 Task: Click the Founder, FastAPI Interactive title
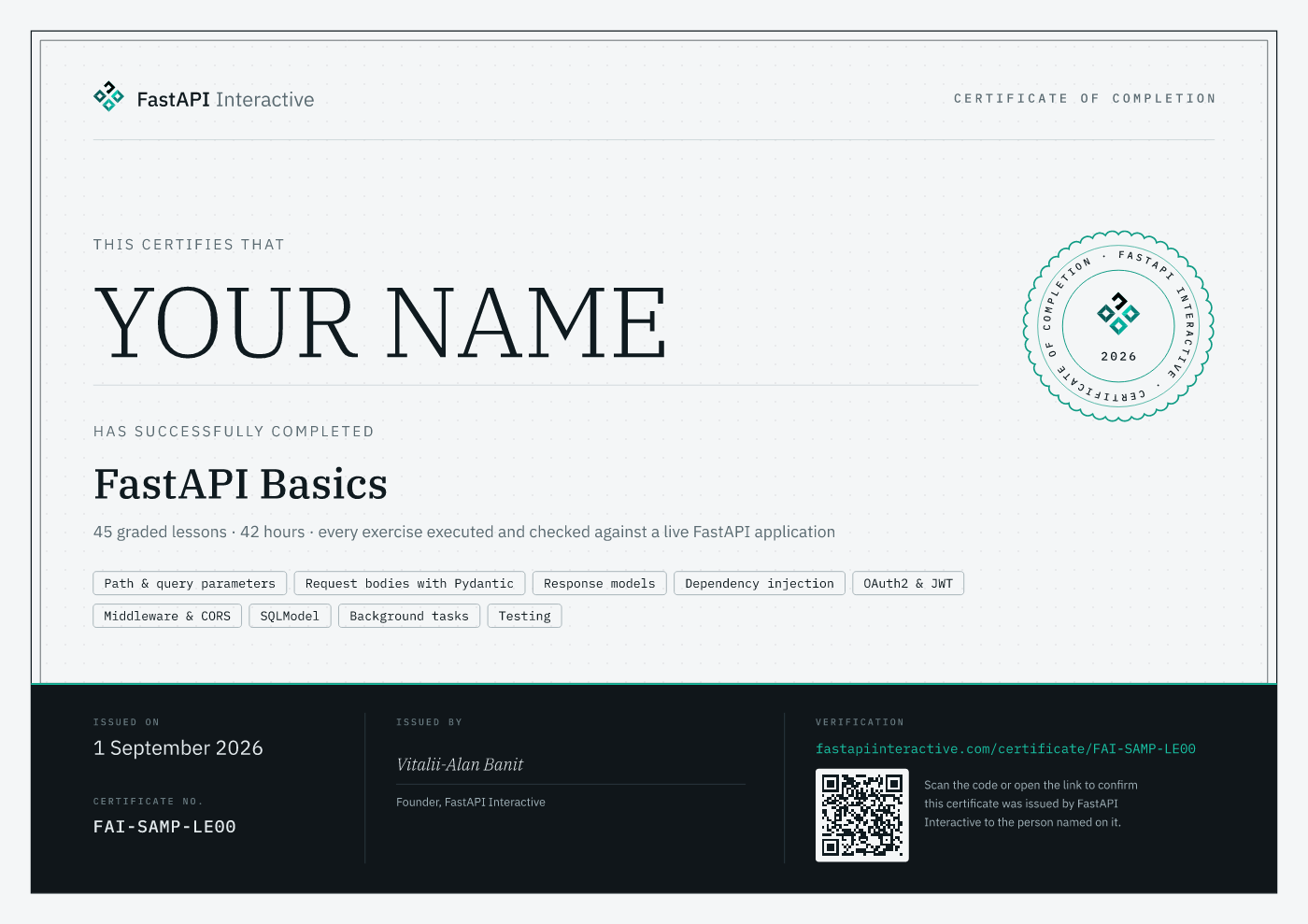pyautogui.click(x=471, y=803)
